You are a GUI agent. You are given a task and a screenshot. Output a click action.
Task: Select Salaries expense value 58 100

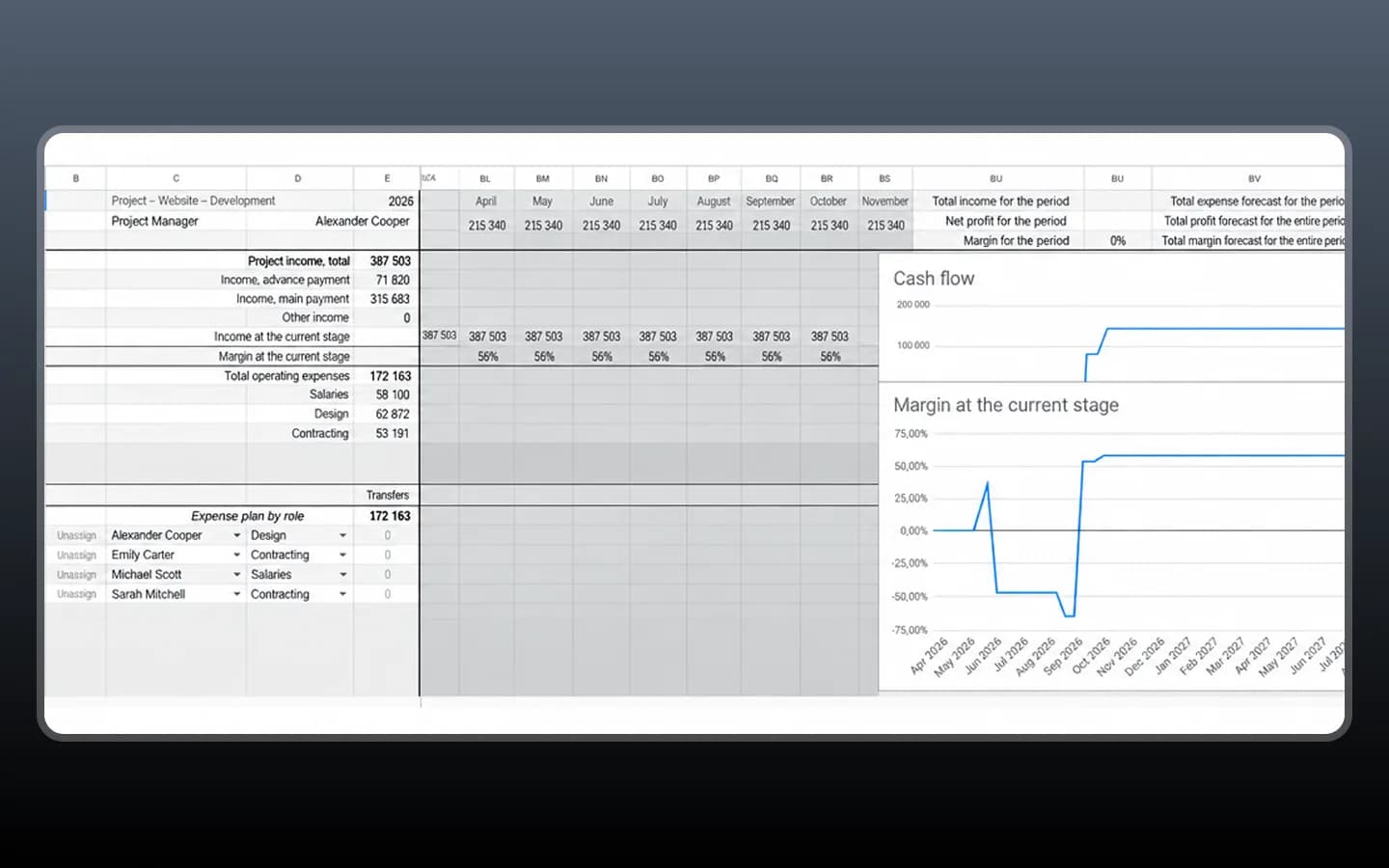tap(393, 394)
